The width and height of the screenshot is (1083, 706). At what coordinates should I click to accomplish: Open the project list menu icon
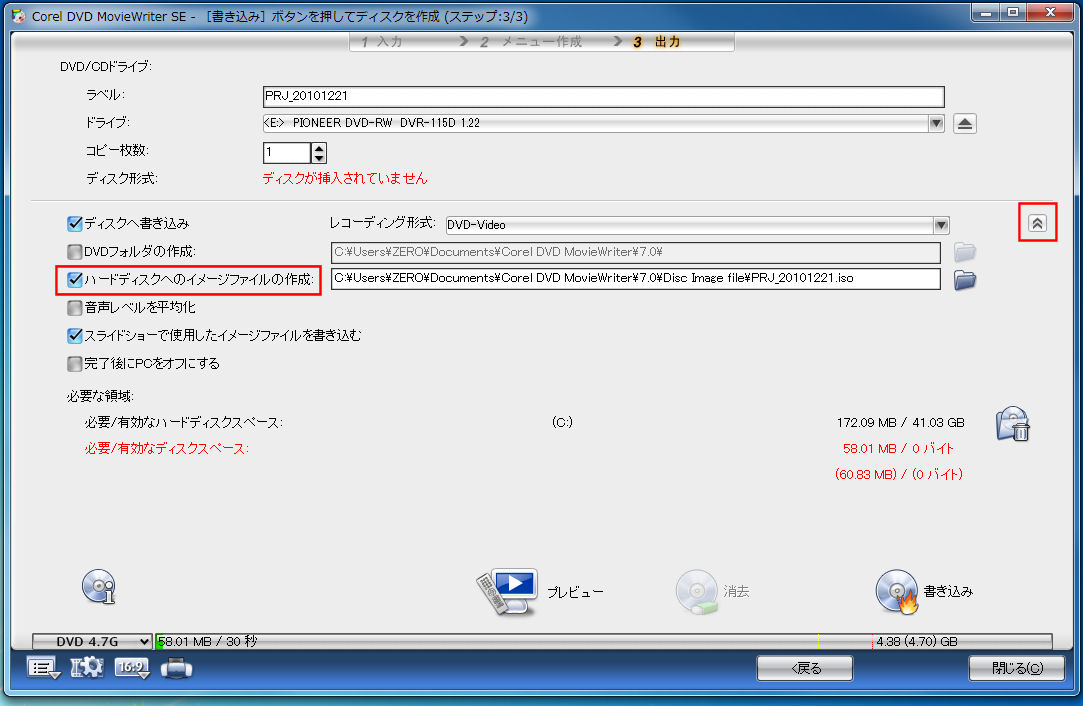pos(44,668)
